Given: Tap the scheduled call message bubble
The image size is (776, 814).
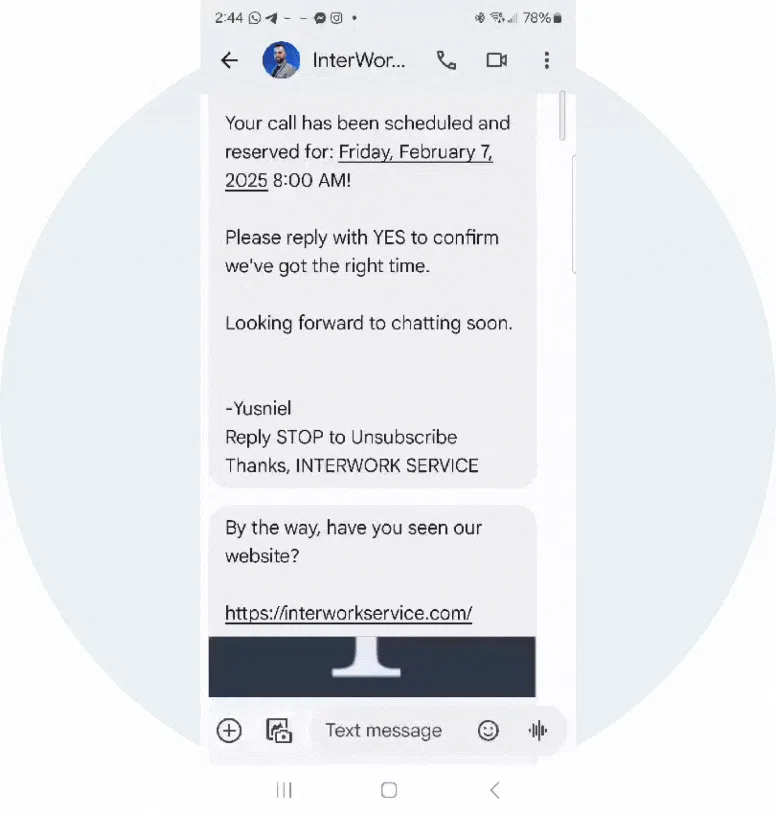Looking at the screenshot, I should (x=372, y=291).
